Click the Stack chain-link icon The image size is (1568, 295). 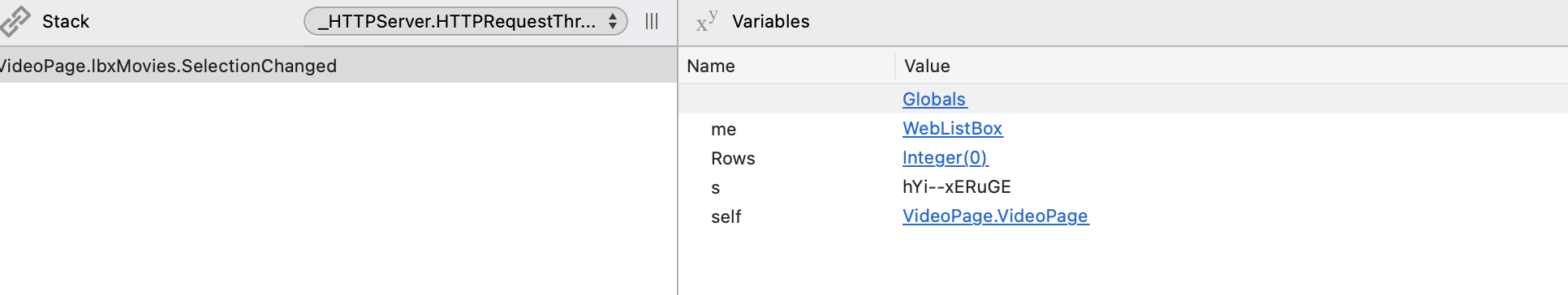[15, 21]
